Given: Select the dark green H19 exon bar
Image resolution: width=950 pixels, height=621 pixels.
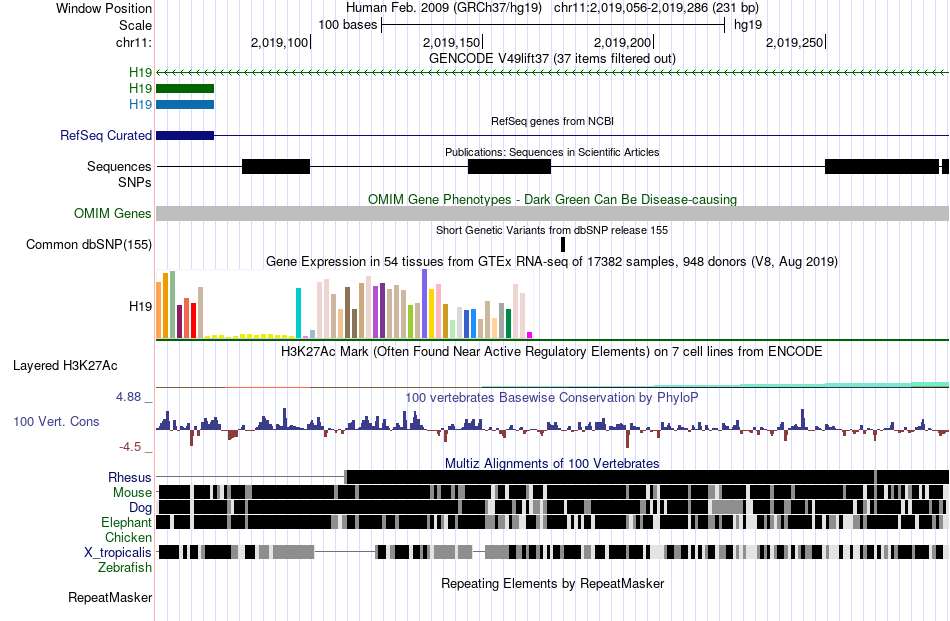Looking at the screenshot, I should [185, 88].
